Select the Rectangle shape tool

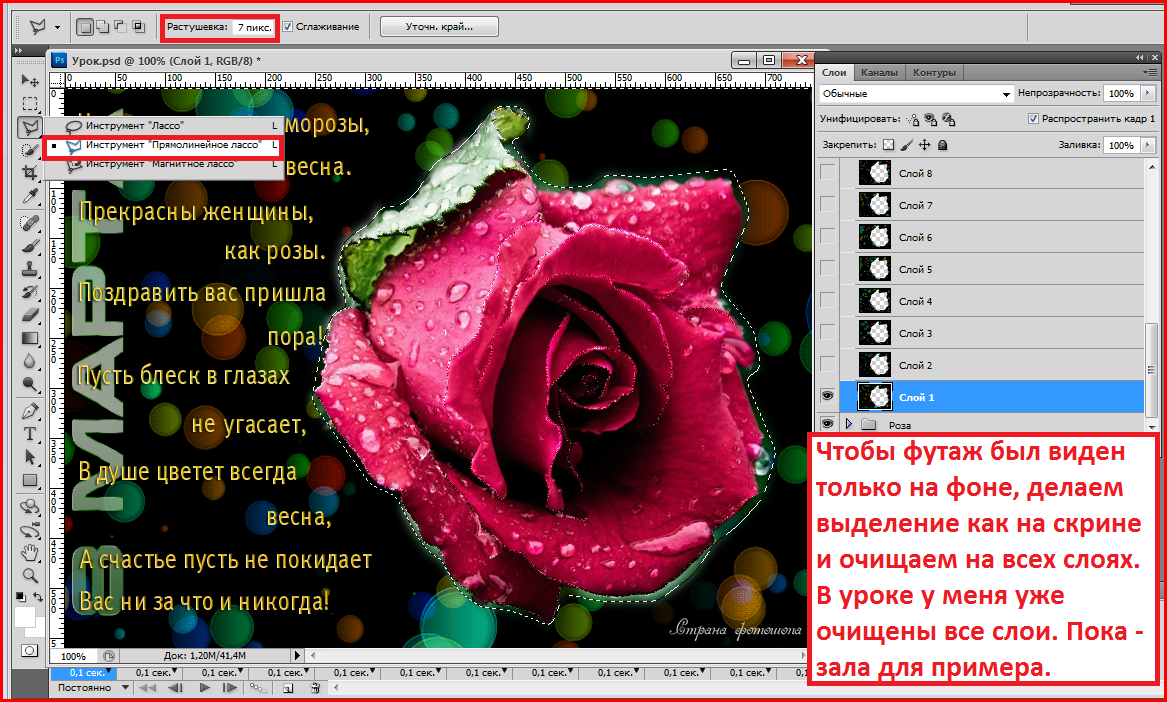(x=30, y=480)
